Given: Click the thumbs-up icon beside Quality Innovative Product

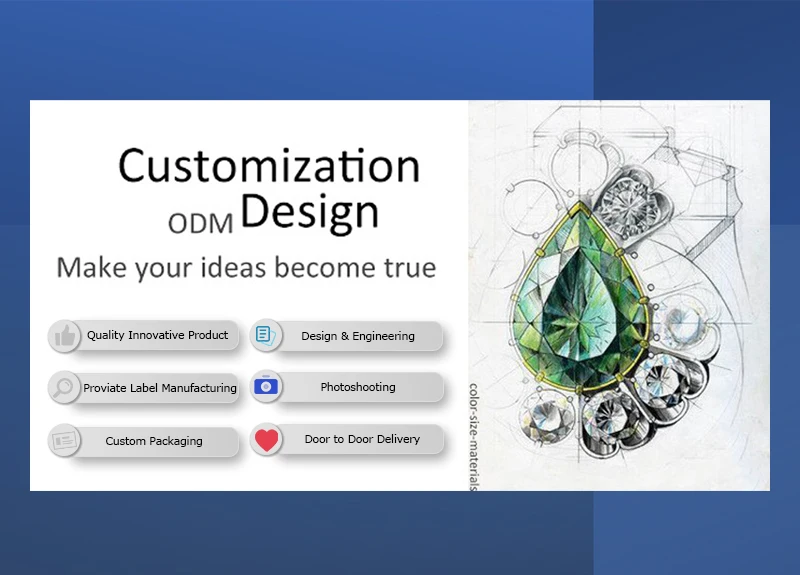Looking at the screenshot, I should click(x=64, y=336).
